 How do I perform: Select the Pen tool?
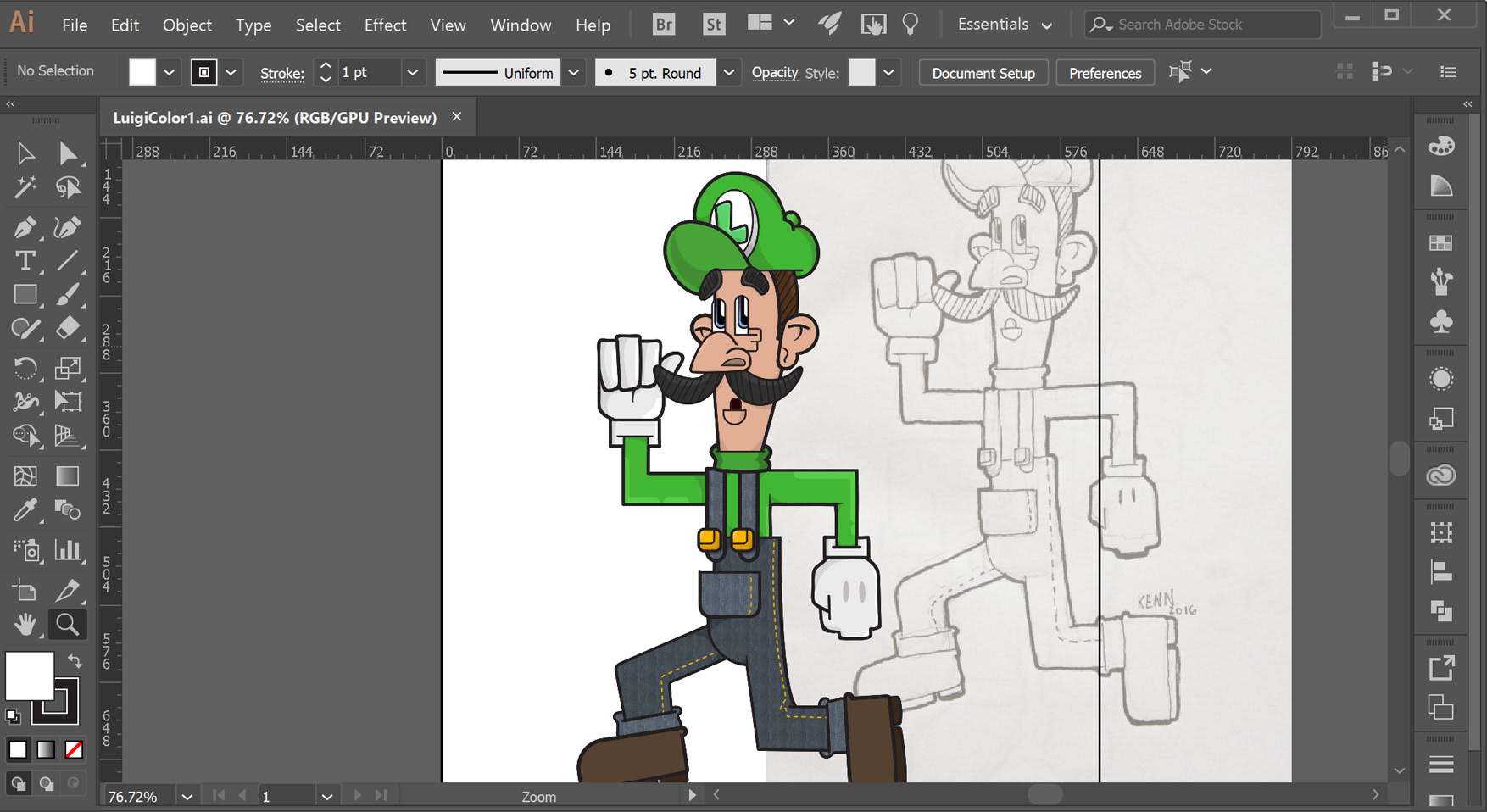25,227
